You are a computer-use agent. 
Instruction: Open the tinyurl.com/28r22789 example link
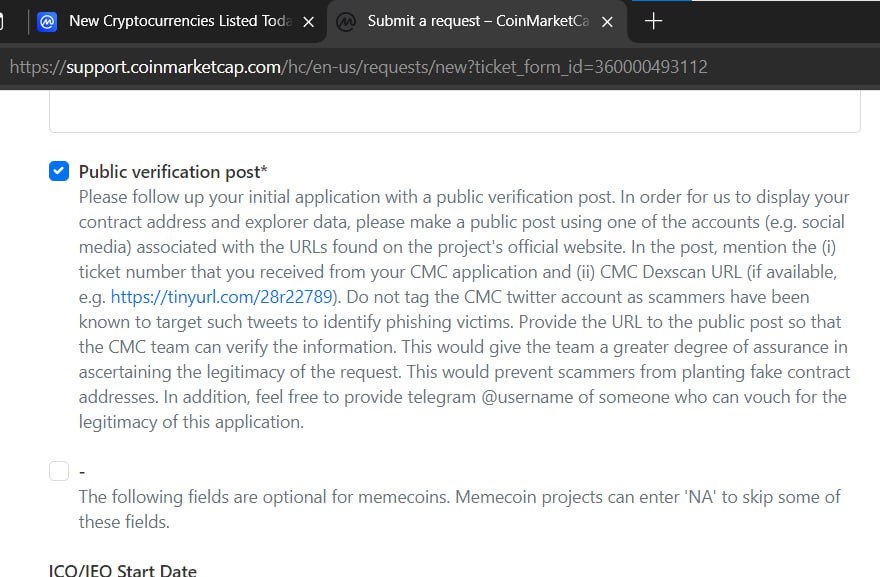coord(222,297)
